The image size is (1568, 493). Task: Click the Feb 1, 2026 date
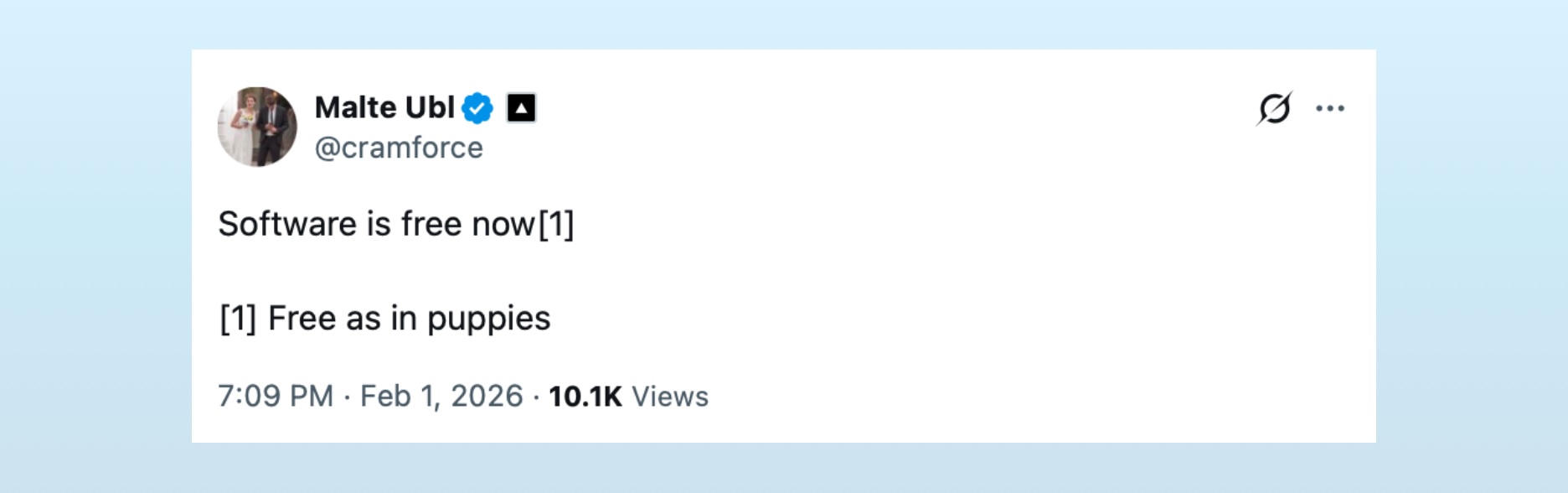(x=441, y=396)
